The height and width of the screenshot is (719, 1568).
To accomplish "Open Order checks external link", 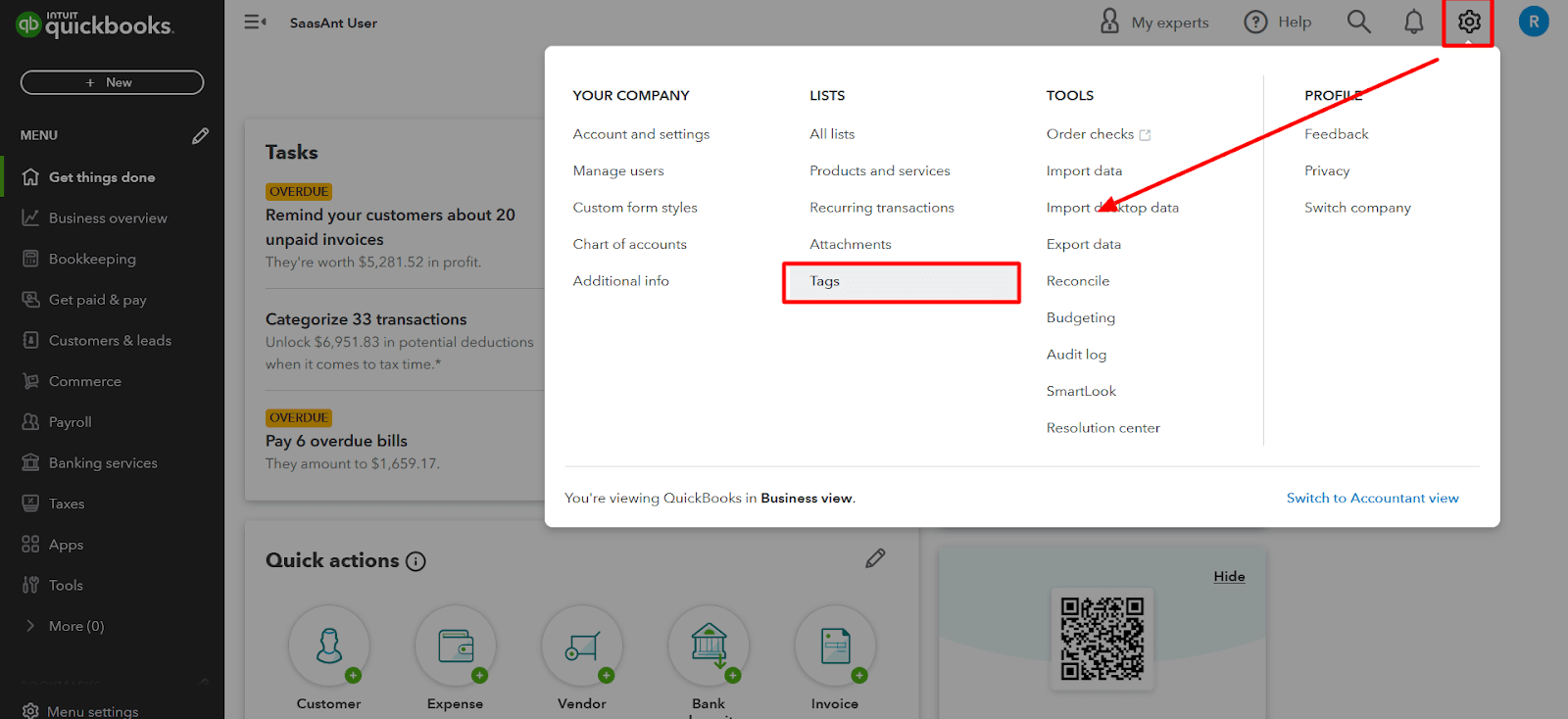I will point(1098,134).
